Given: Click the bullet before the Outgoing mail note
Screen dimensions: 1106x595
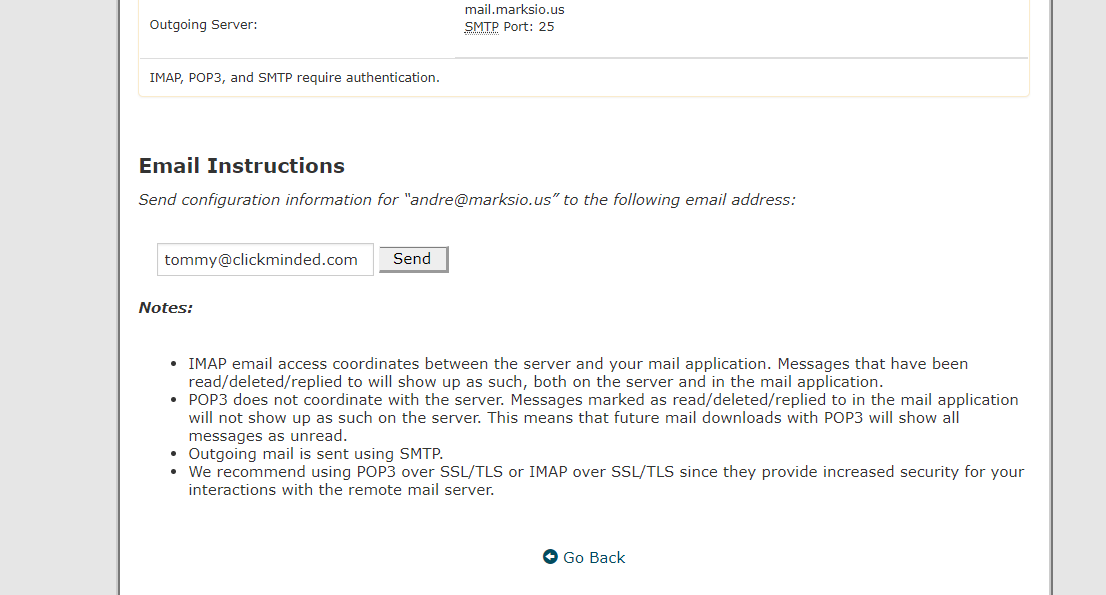Looking at the screenshot, I should (176, 454).
